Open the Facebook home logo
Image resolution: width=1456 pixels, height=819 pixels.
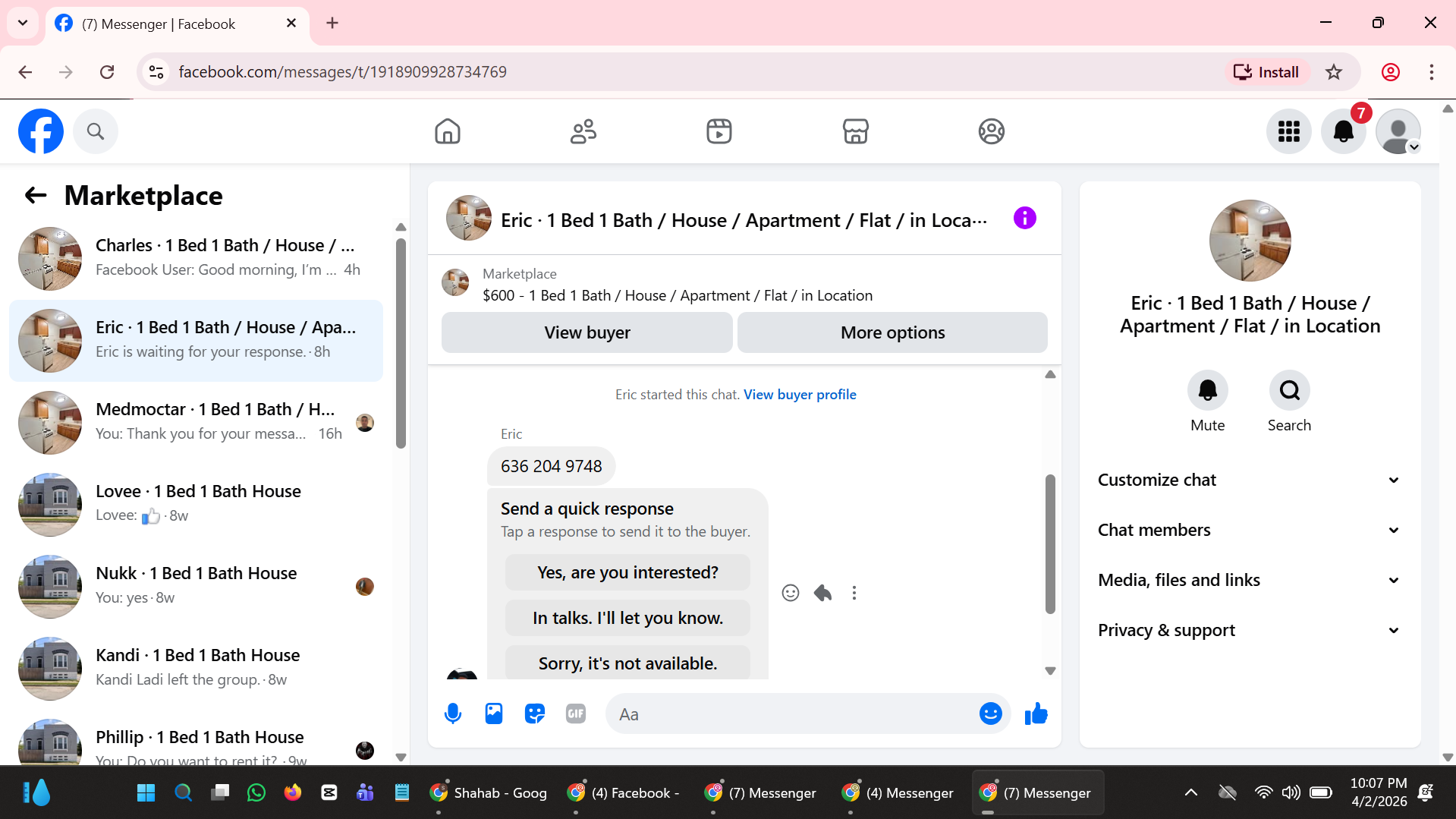pos(41,131)
